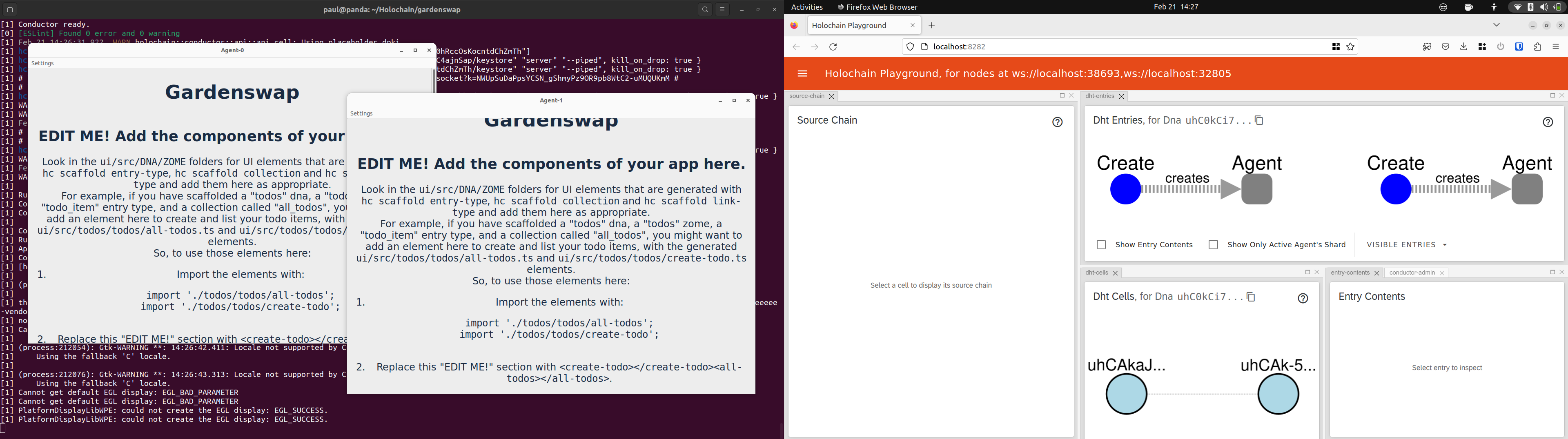Expand the tab overflow chevron below new tab button
The image size is (1568, 439).
(x=1496, y=25)
